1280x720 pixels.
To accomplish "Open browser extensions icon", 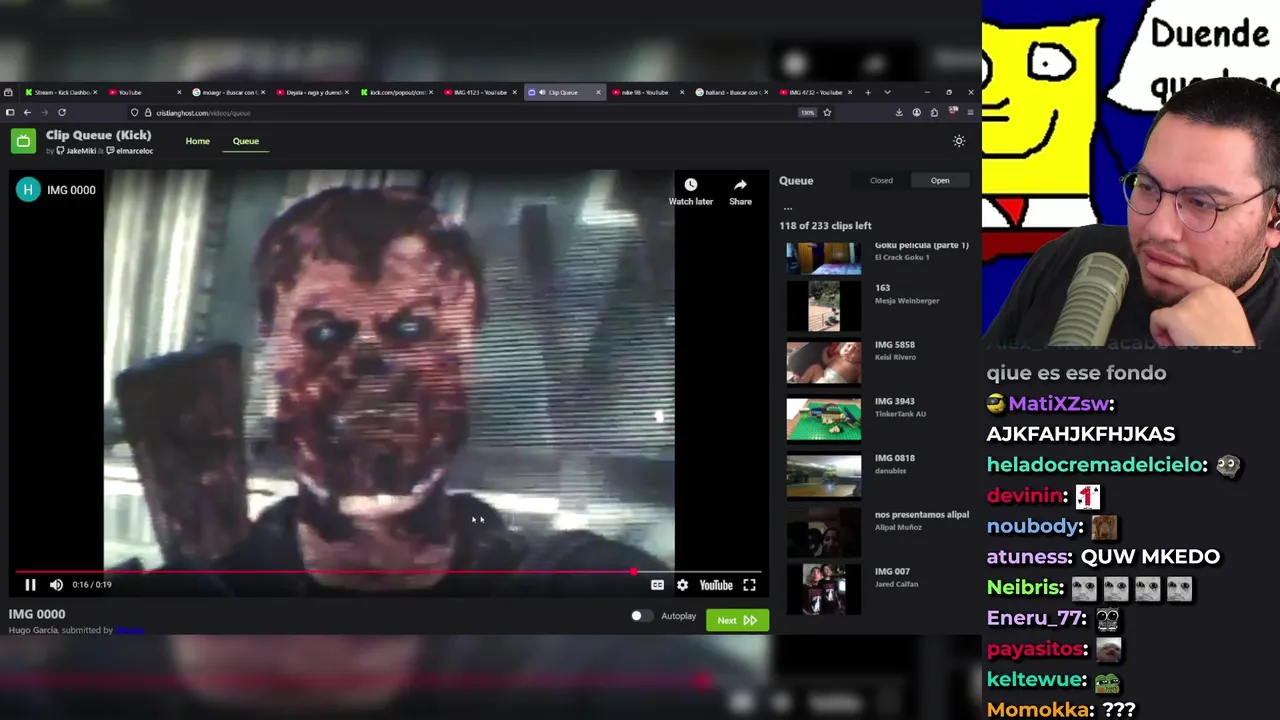I will click(934, 113).
